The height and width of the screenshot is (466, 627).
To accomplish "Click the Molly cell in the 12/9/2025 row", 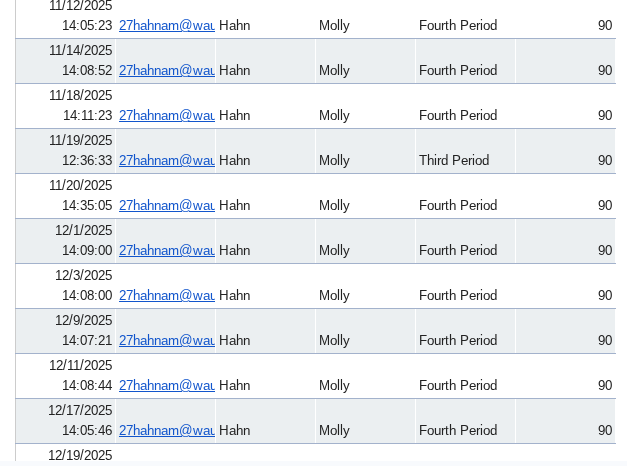I will point(334,341).
